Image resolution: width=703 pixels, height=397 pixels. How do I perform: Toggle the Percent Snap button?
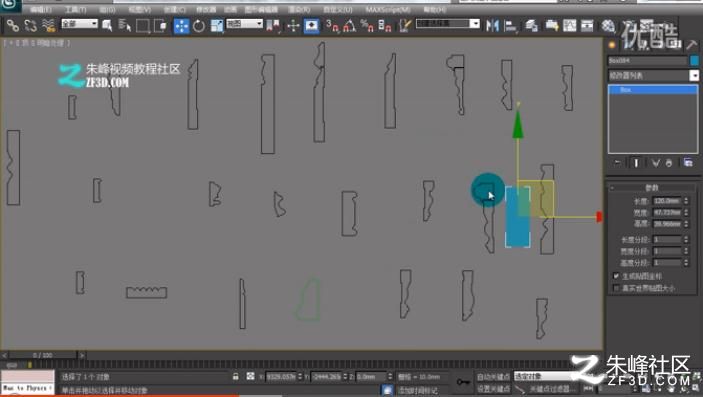pyautogui.click(x=367, y=26)
